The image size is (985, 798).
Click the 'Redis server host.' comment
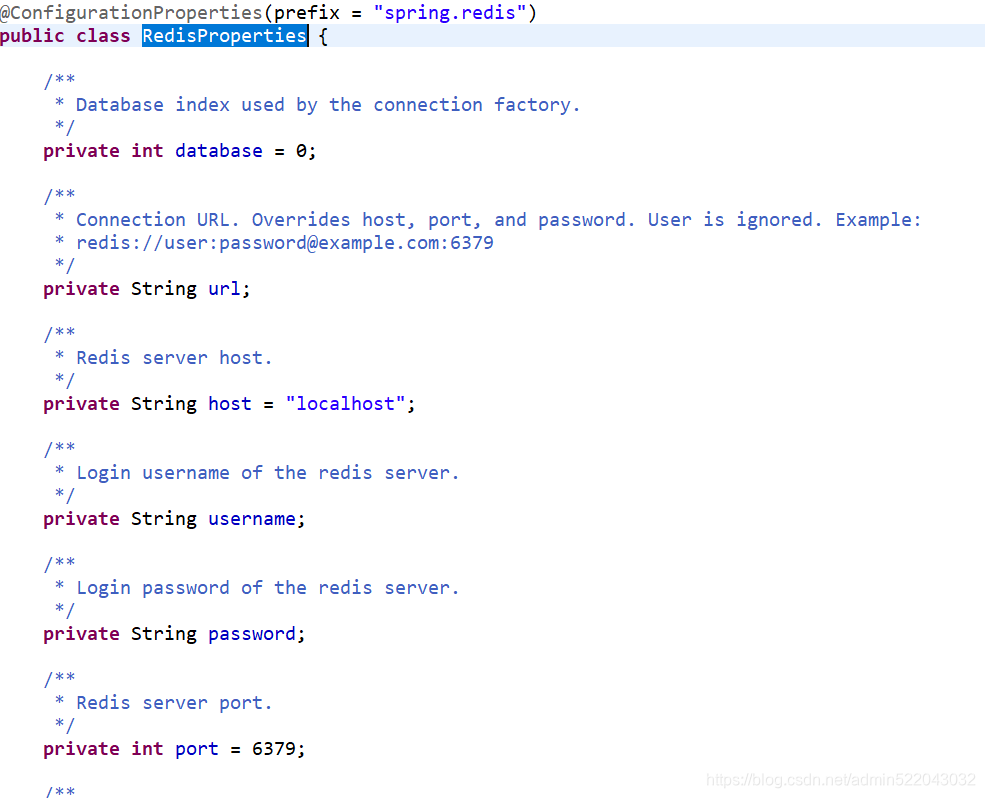174,358
